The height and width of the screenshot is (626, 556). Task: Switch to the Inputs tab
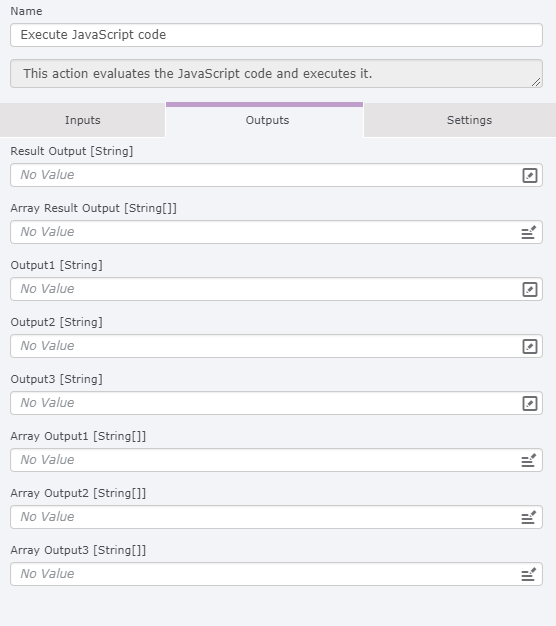pos(83,120)
